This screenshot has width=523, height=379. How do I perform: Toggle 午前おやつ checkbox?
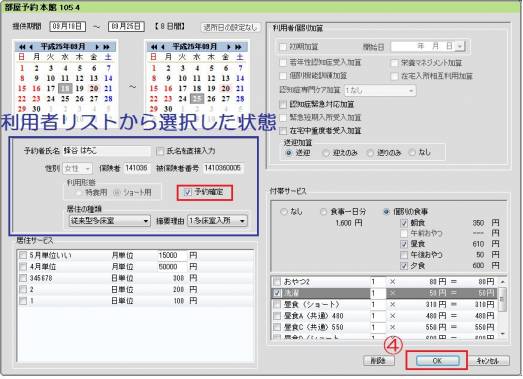point(404,233)
